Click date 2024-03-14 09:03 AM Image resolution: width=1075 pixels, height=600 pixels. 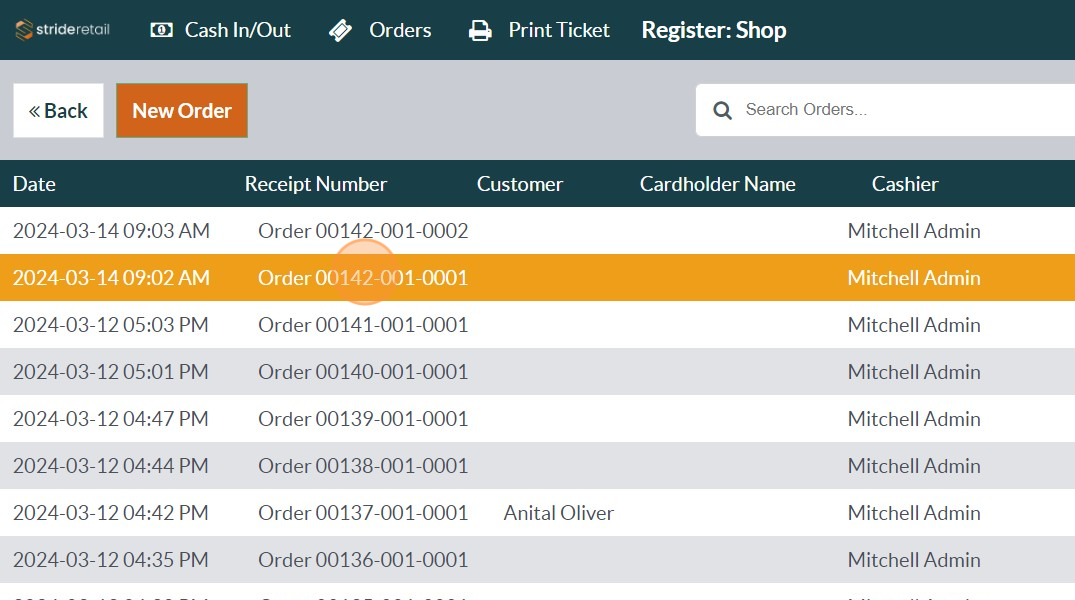click(x=111, y=231)
